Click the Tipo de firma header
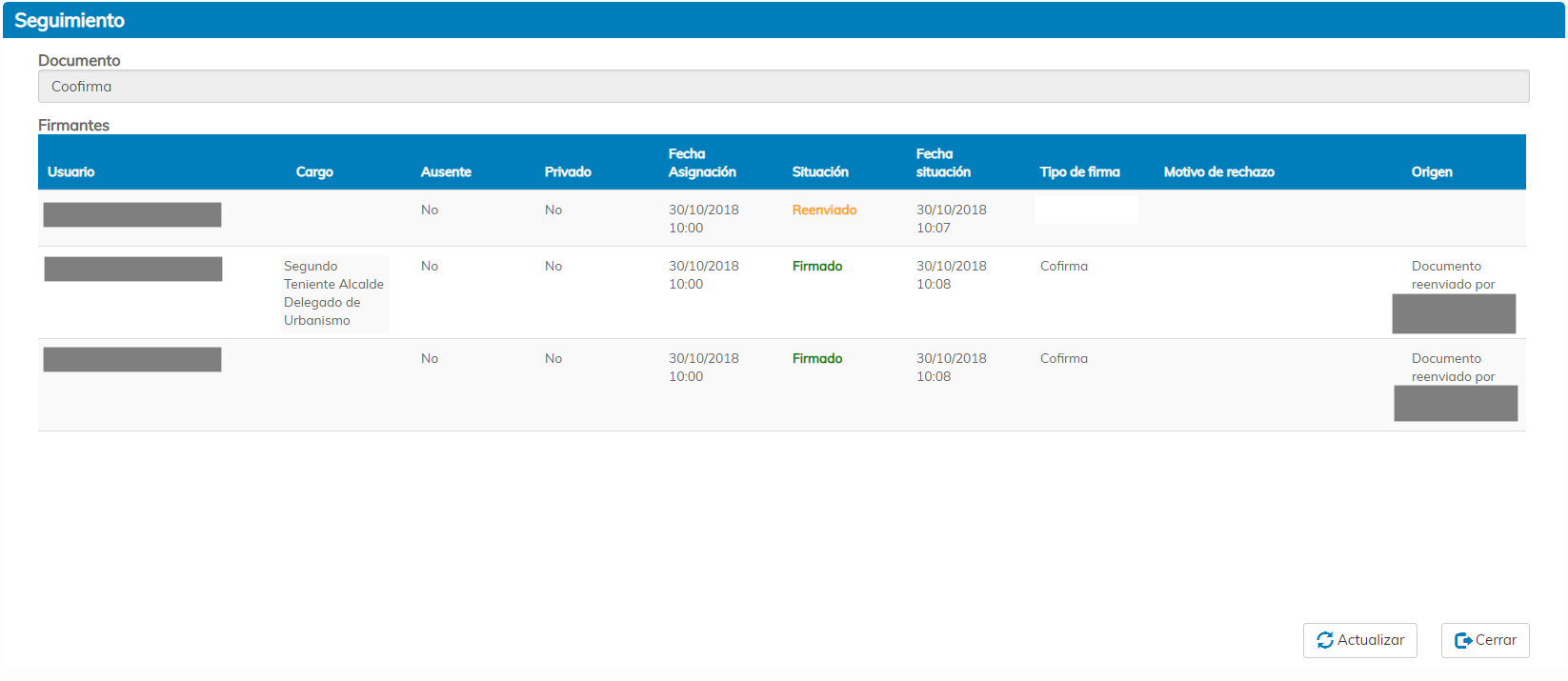This screenshot has width=1568, height=681. [x=1079, y=171]
